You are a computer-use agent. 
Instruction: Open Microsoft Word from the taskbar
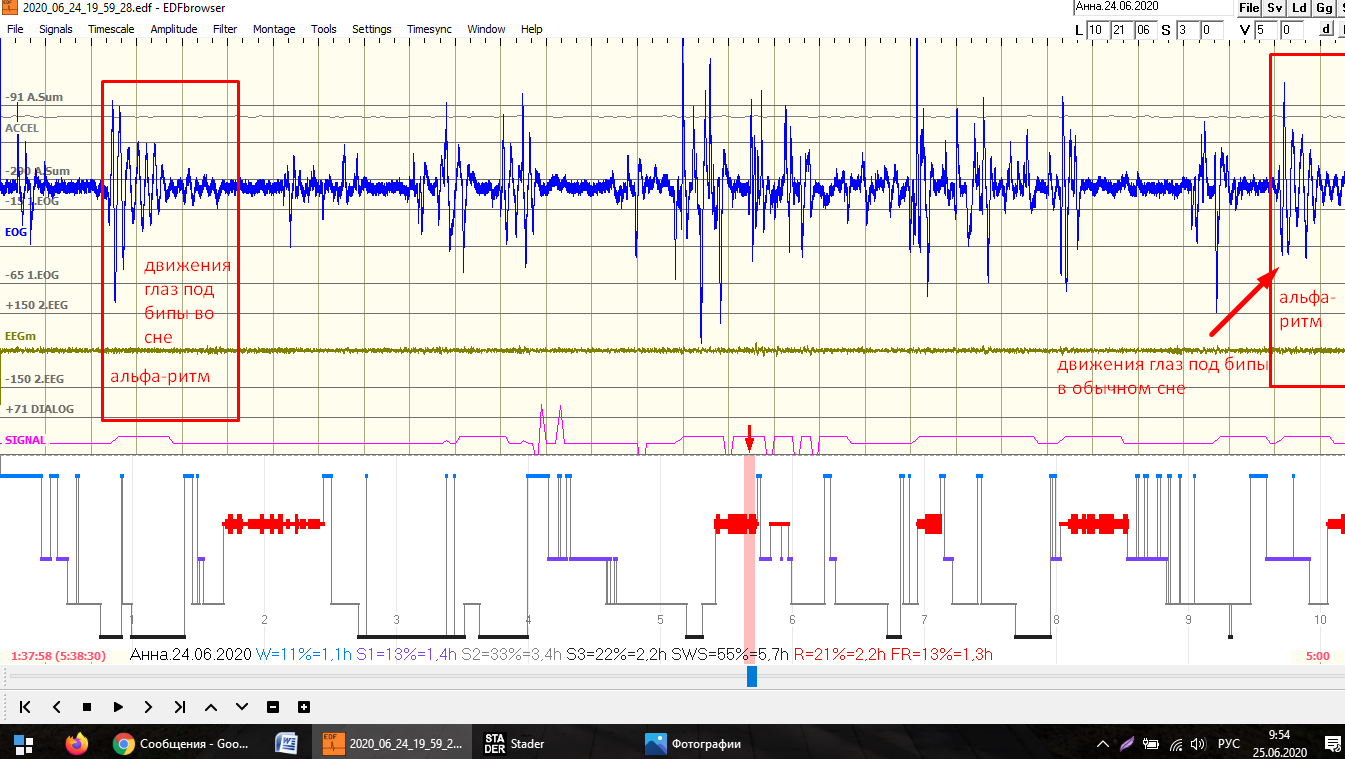tap(287, 743)
